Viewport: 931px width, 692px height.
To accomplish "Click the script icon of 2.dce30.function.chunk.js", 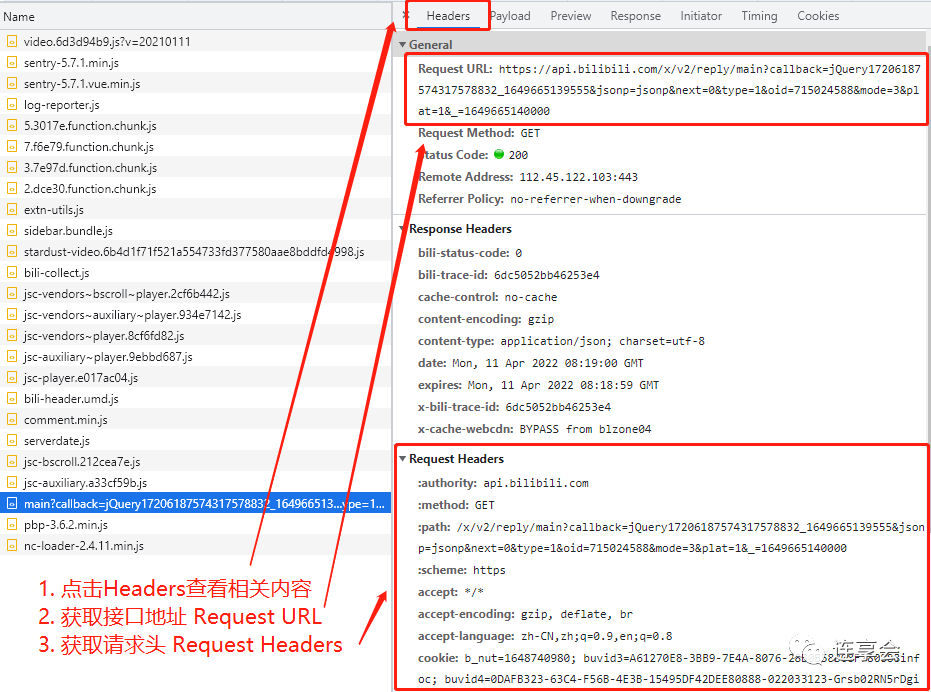I will [x=11, y=188].
